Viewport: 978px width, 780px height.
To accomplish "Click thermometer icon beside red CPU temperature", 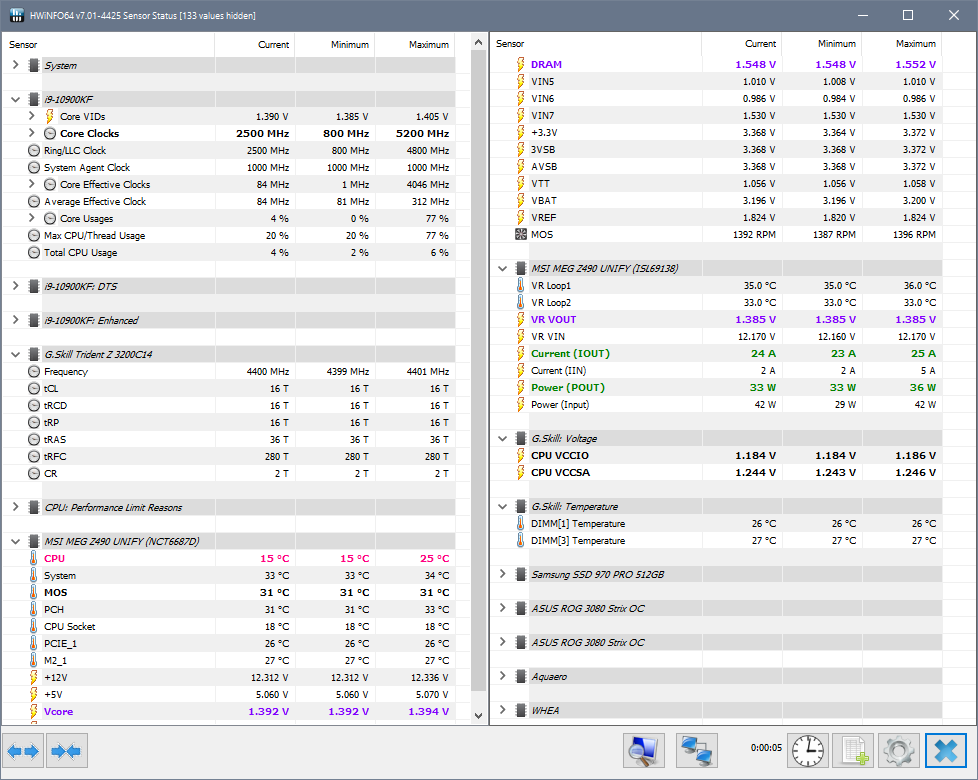I will (x=34, y=558).
